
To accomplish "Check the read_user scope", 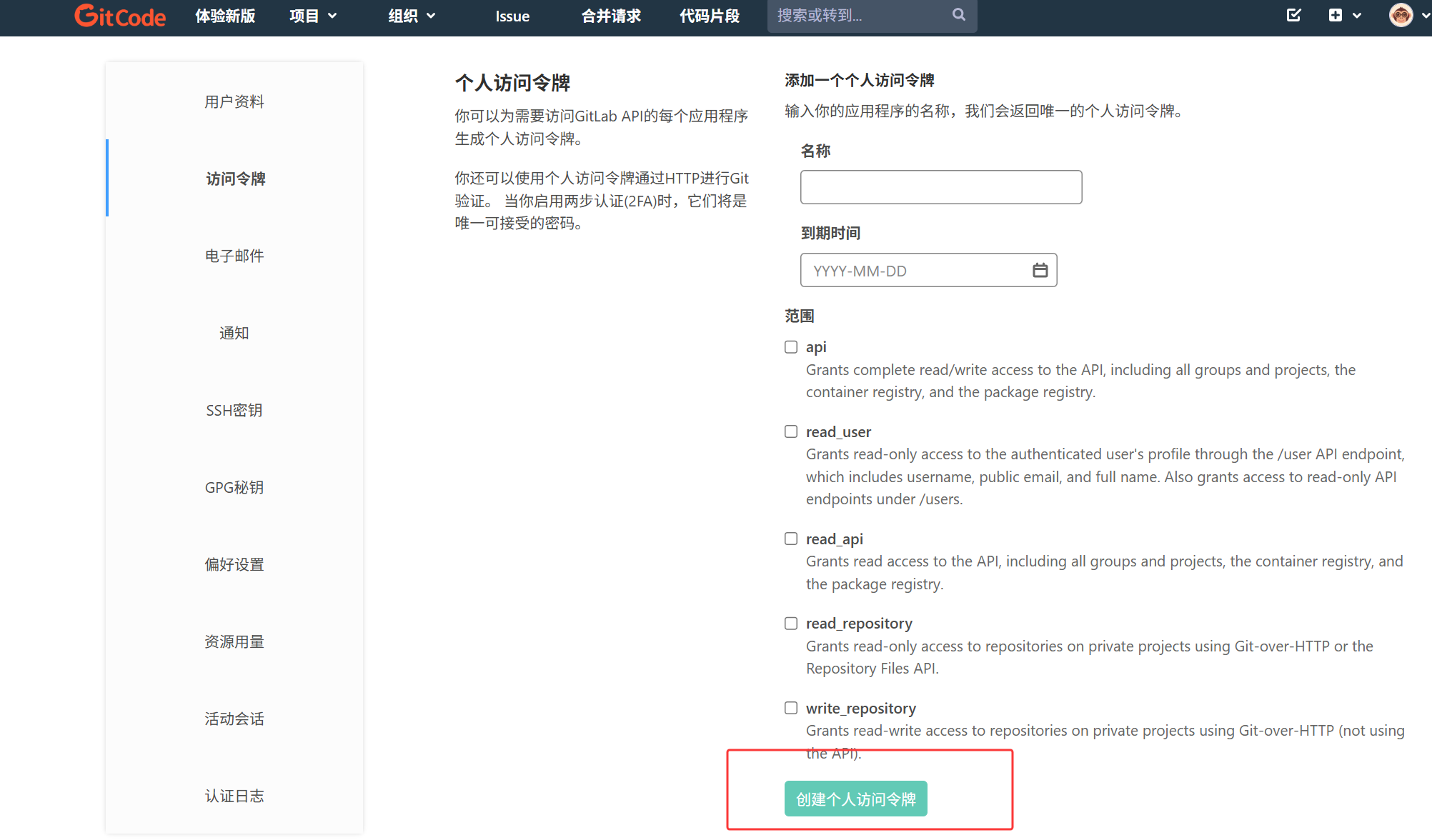I will pos(790,431).
